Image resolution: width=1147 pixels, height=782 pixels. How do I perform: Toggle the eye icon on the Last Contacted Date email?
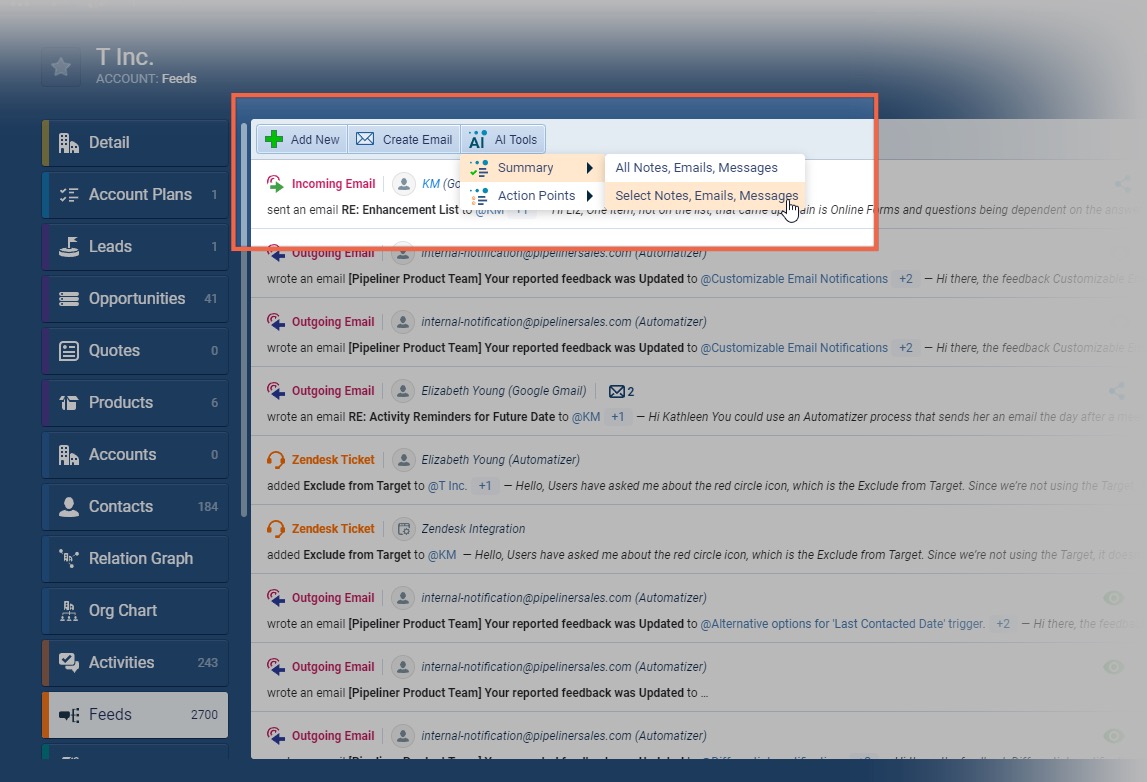(1113, 598)
